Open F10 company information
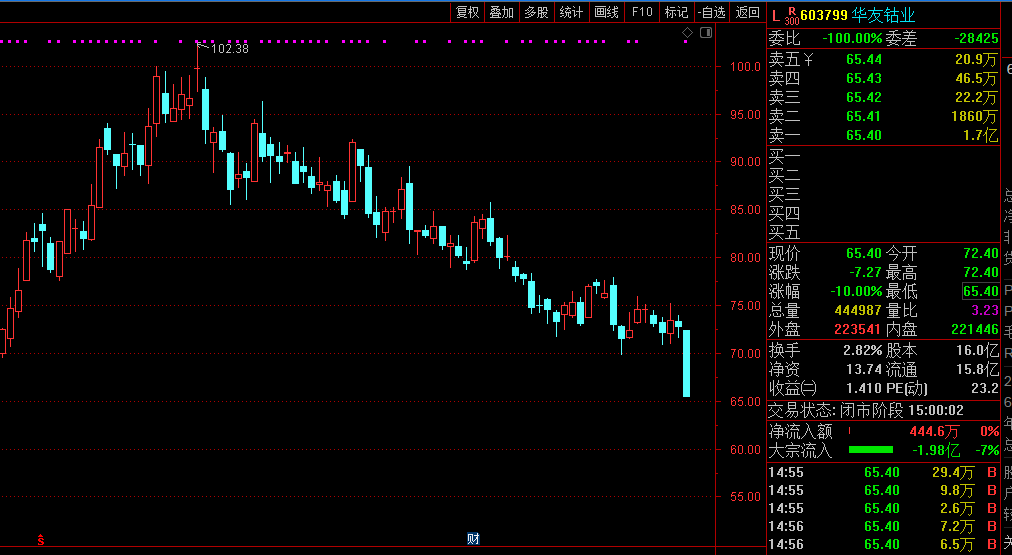Screen dimensions: 1012x555 pos(642,12)
